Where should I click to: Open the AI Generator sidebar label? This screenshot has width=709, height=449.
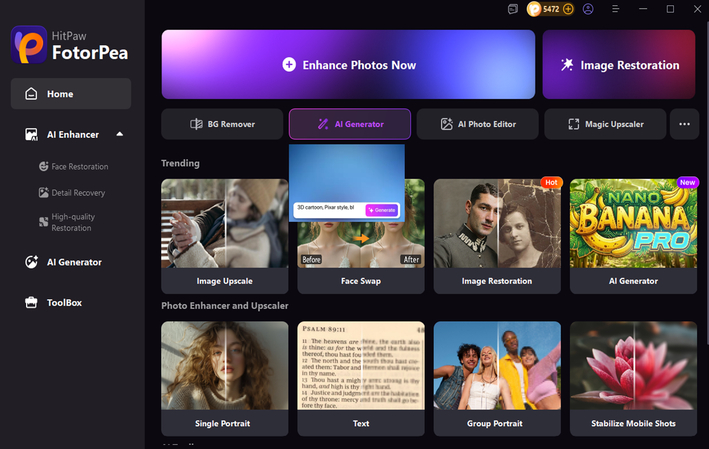pyautogui.click(x=74, y=262)
